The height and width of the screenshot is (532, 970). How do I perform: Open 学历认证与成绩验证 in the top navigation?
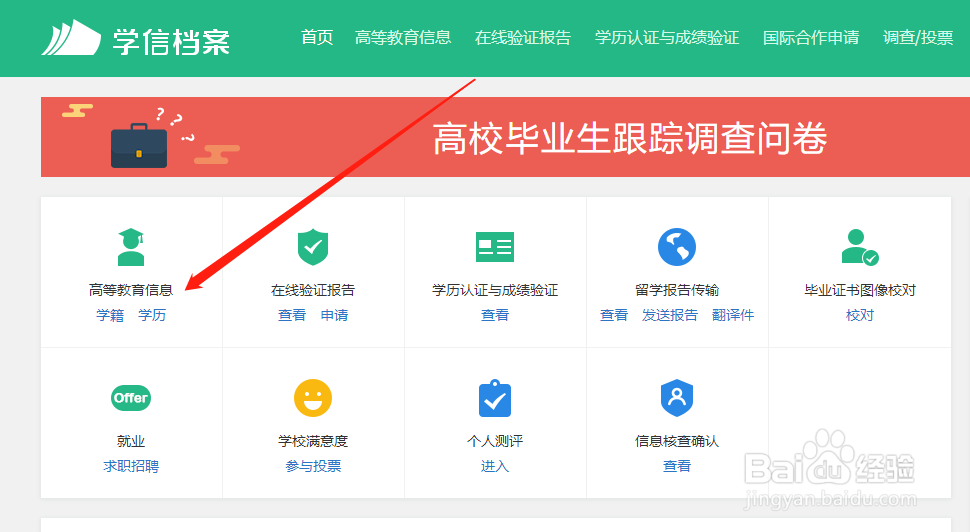coord(667,38)
